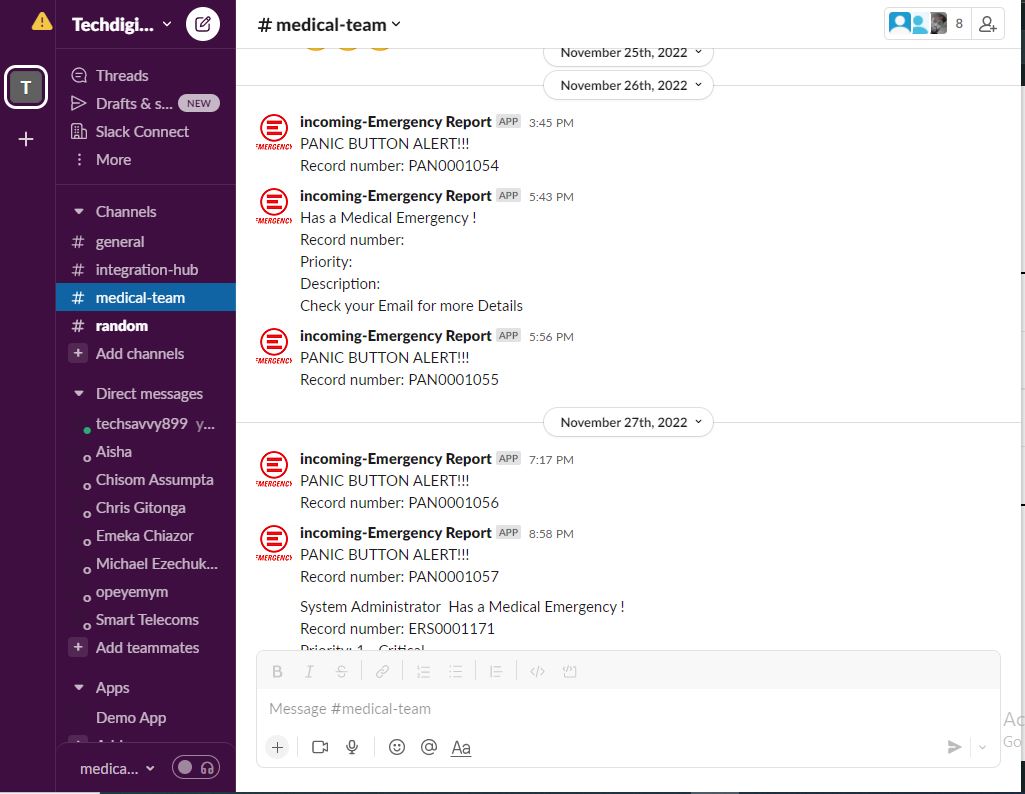Open the add people to channel icon

[988, 24]
